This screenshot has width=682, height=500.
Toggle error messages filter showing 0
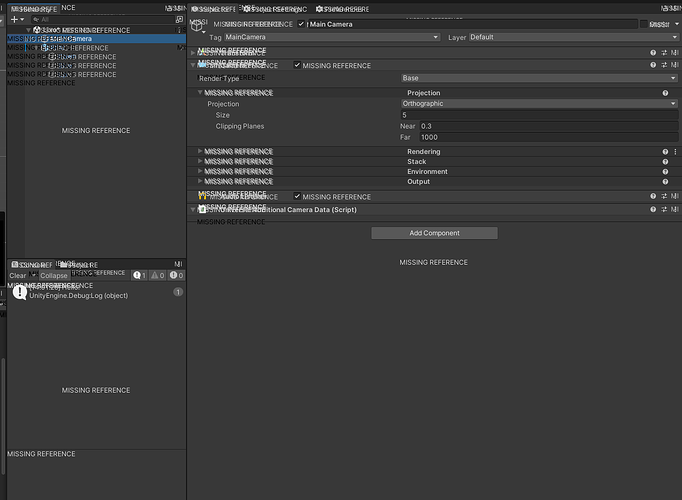click(x=176, y=275)
